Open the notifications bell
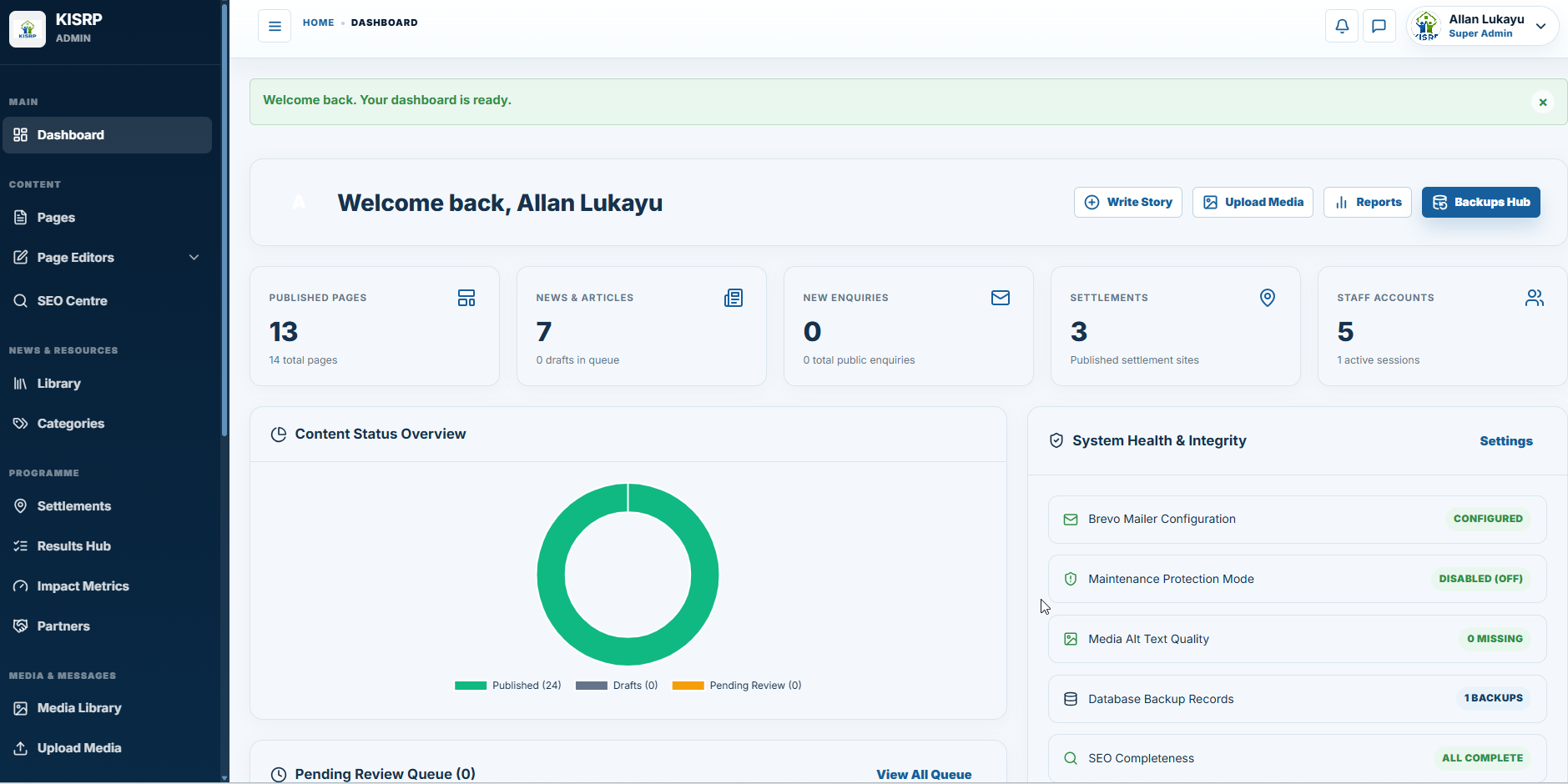This screenshot has height=784, width=1568. click(1342, 26)
